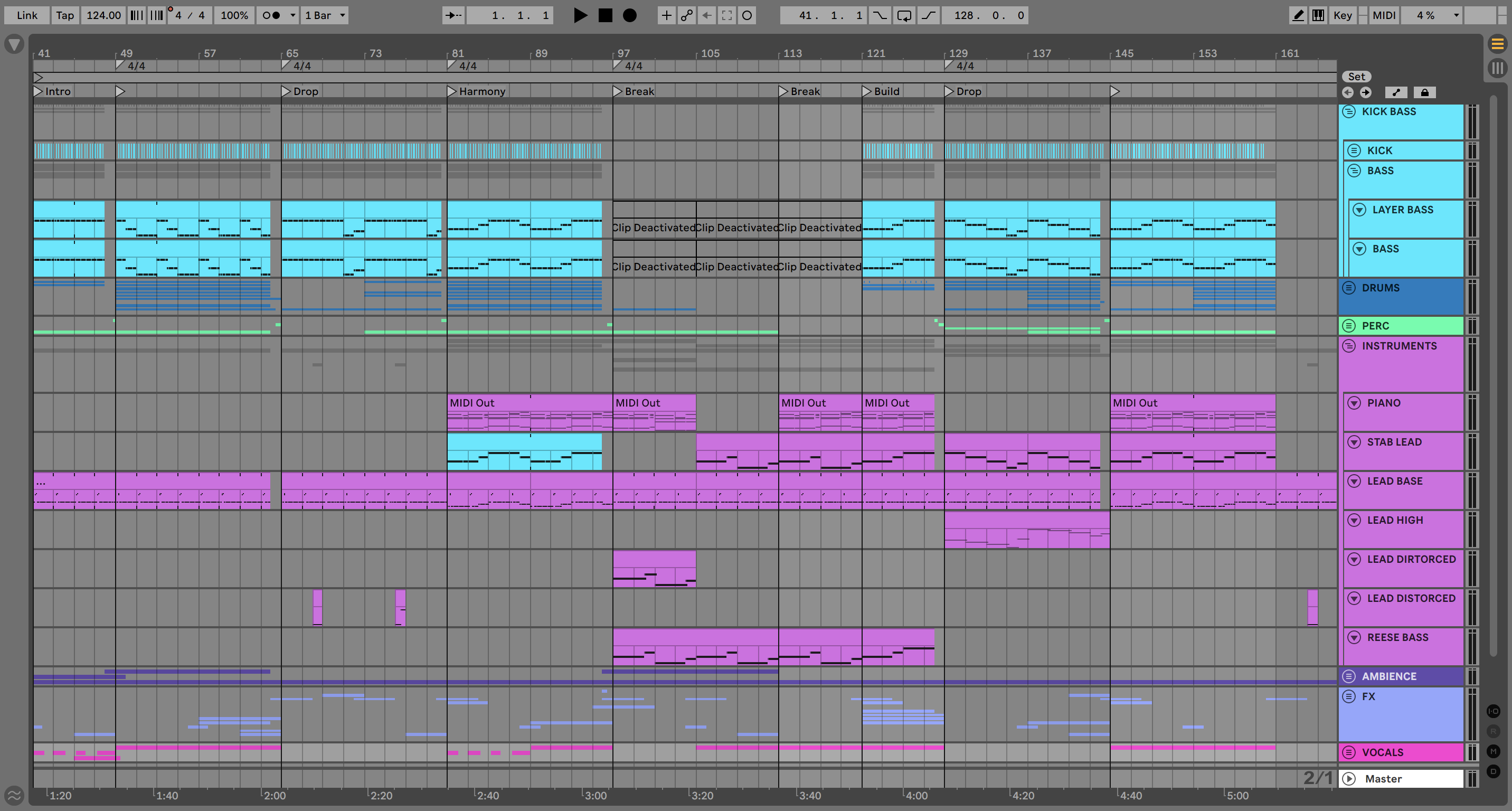Select the FX track title
1512x811 pixels.
coord(1368,696)
